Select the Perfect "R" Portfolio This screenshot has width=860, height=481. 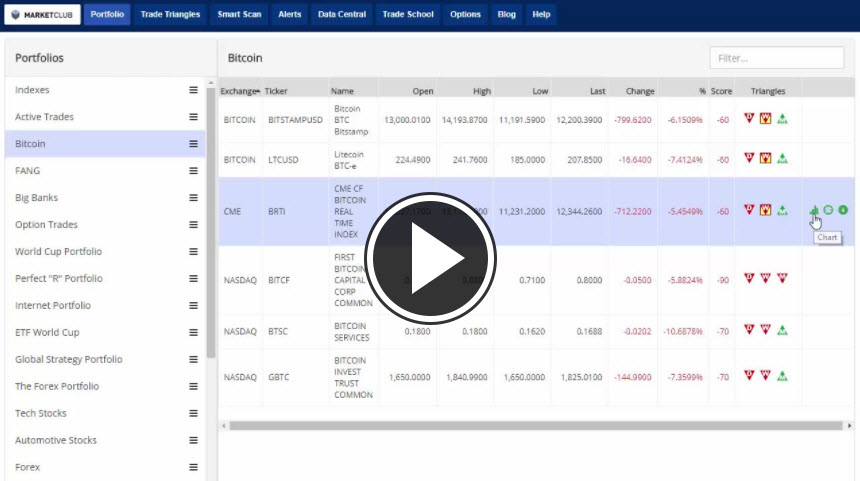coord(105,279)
